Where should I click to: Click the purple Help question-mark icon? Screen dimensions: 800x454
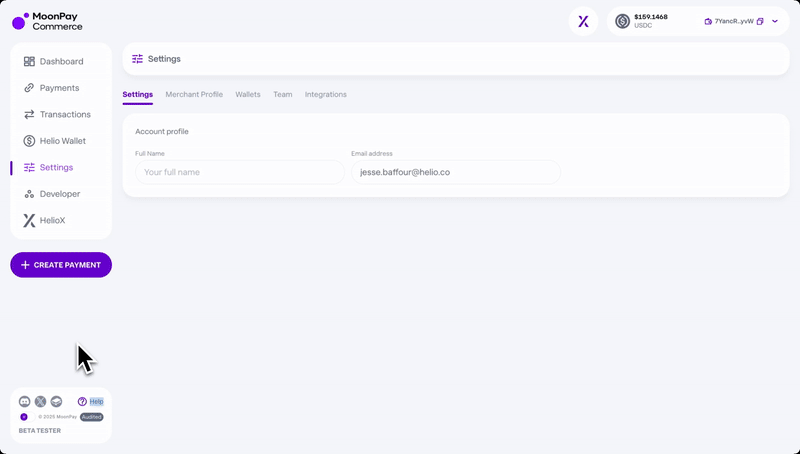point(82,401)
